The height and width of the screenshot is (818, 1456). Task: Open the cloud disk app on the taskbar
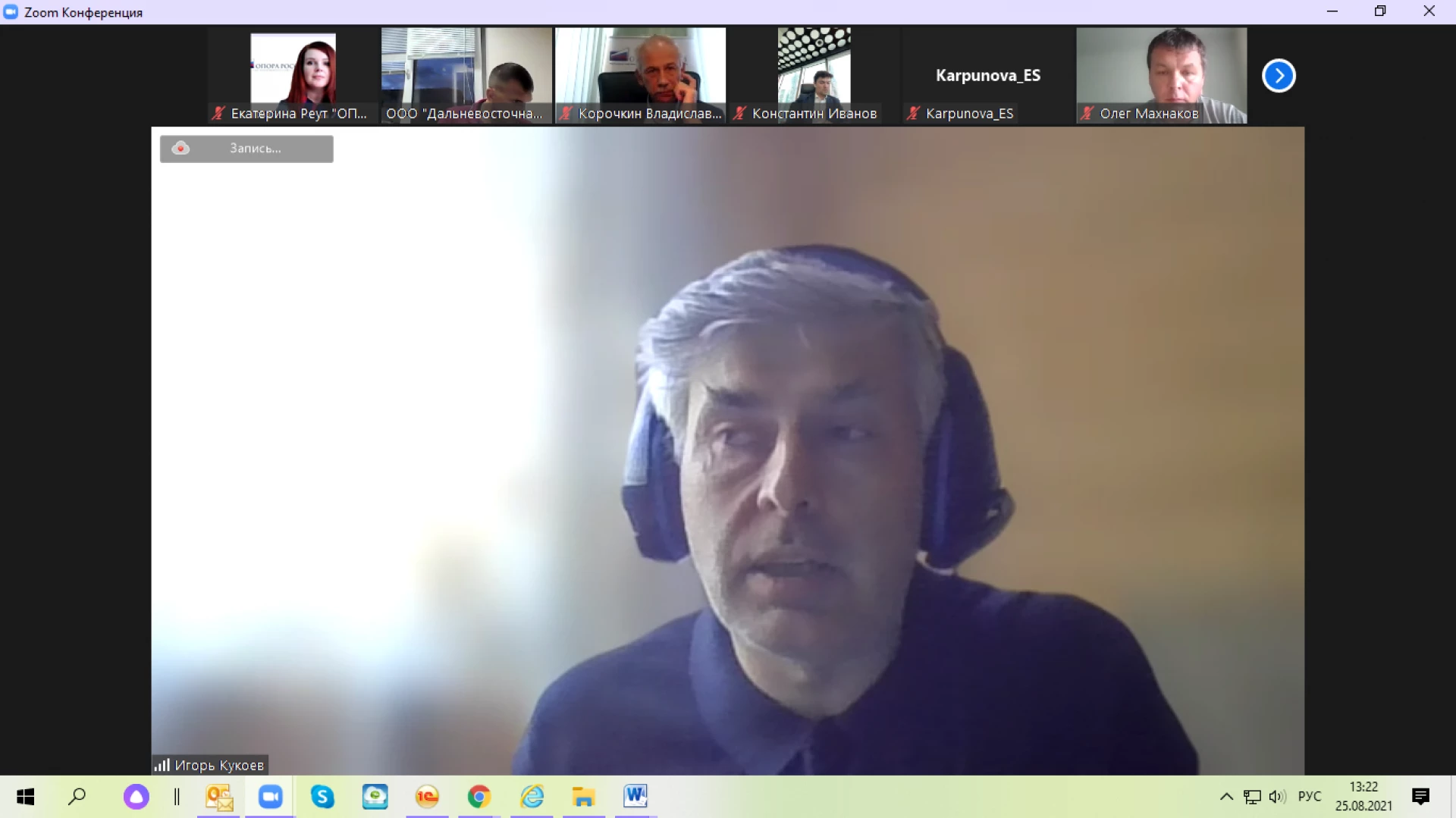coord(375,797)
